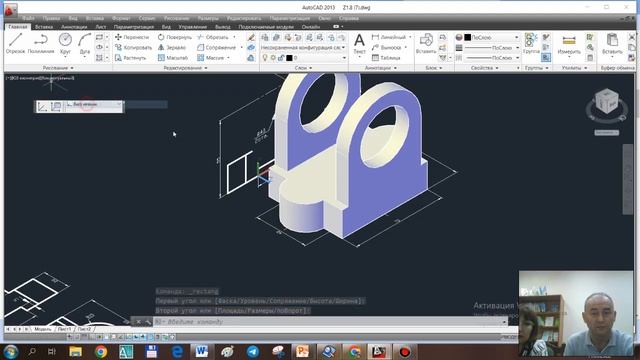Viewport: 640px width, 360px height.
Task: Click the Измерить (Measure) tool
Action: pos(569,44)
